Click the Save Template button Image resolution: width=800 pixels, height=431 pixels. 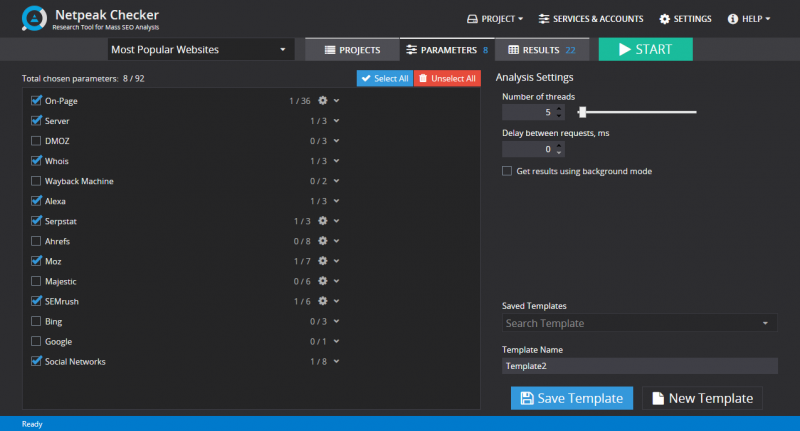[x=571, y=398]
